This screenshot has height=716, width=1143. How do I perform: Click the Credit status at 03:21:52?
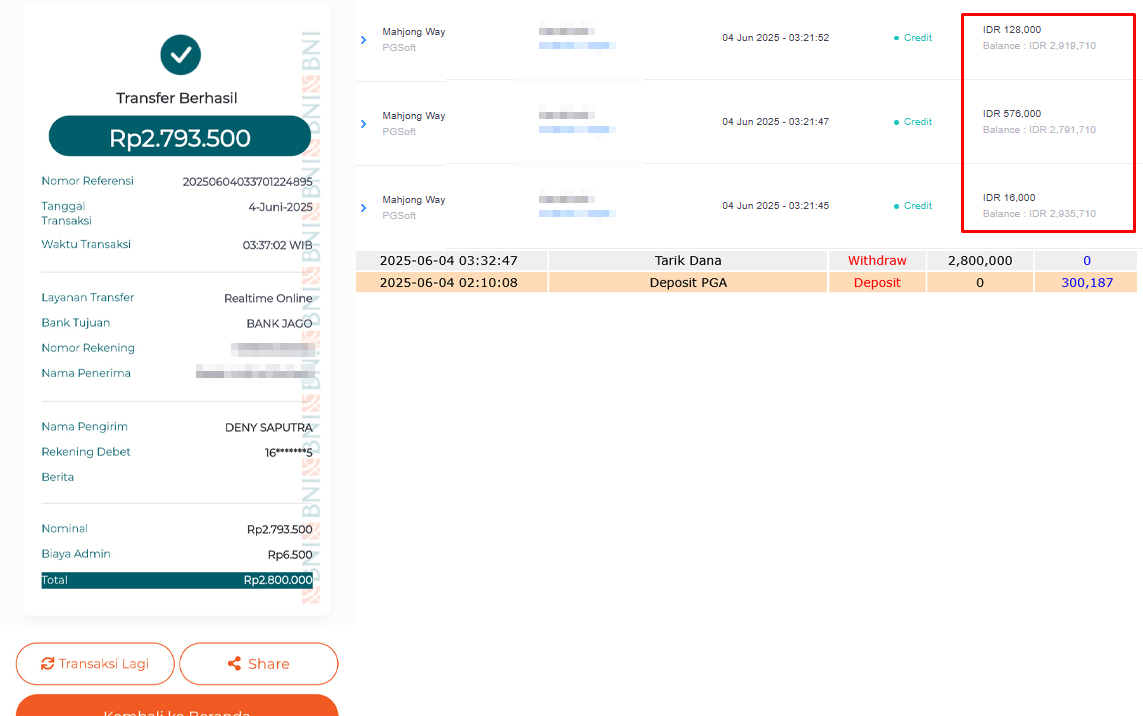point(913,38)
